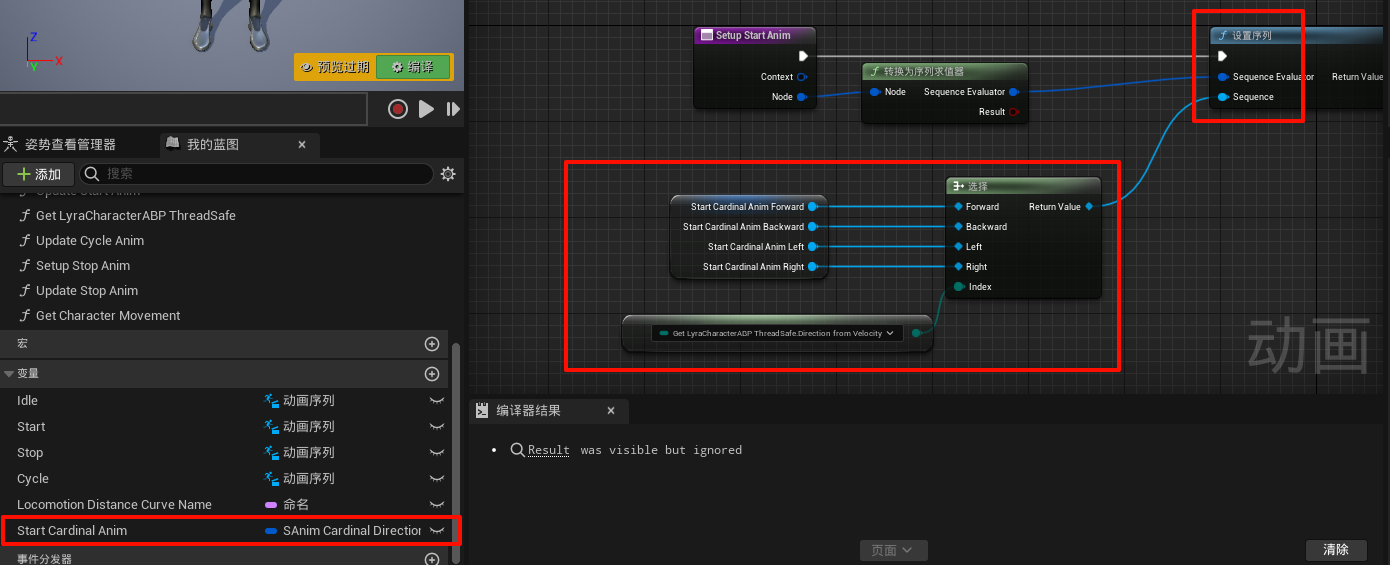Click the step forward playback icon

tap(453, 109)
